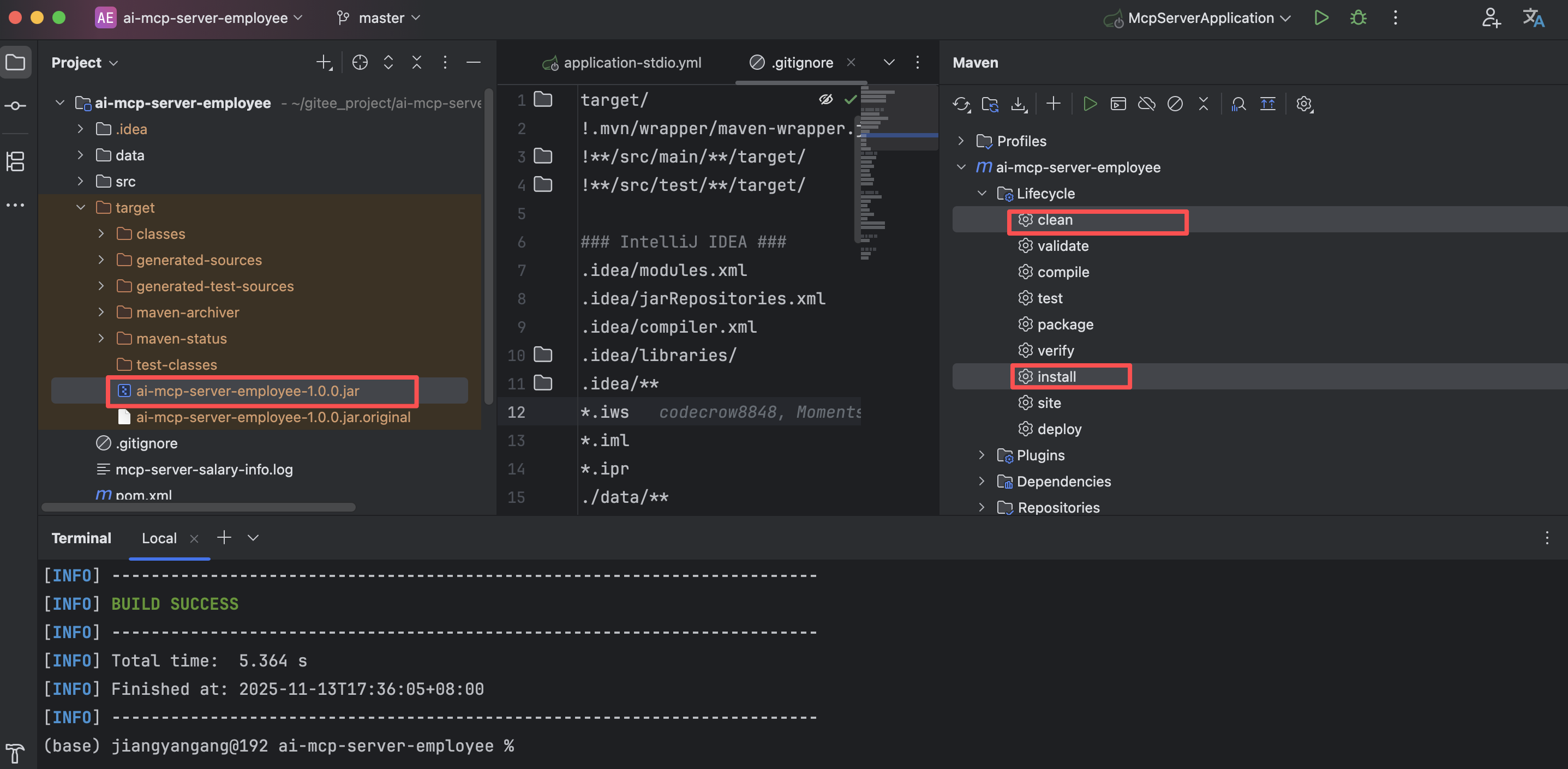Open Structure tool window in left sidebar

[15, 161]
